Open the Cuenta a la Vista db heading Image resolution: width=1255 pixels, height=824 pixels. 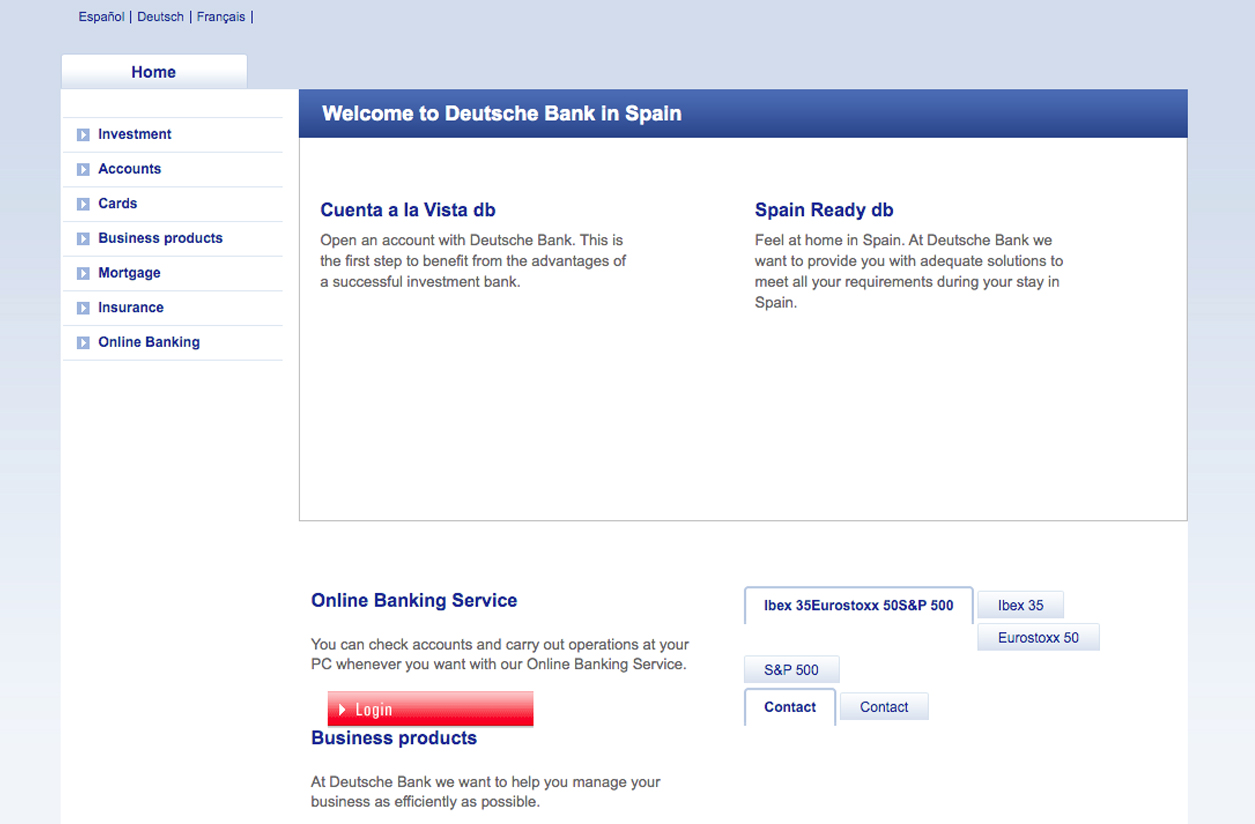408,210
